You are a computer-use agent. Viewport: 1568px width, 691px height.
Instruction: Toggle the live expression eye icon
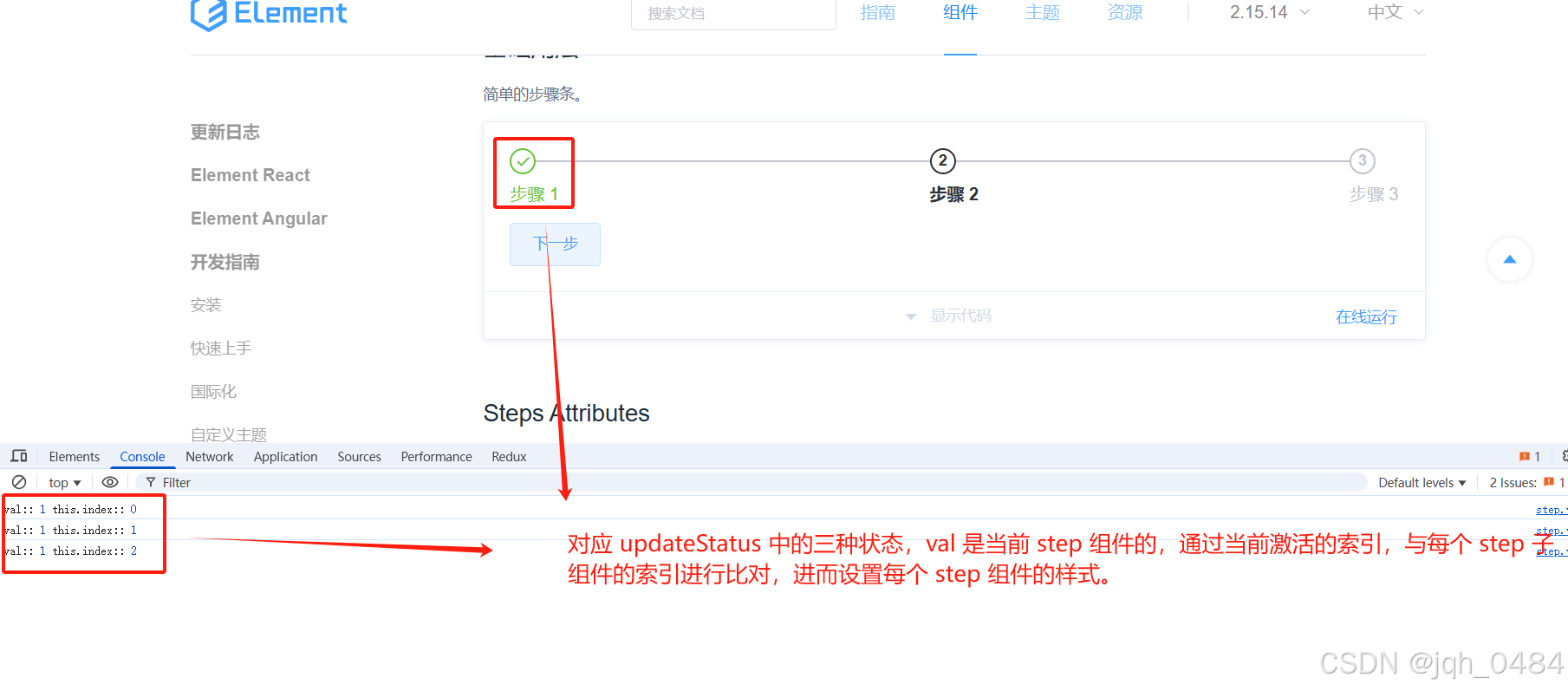coord(110,482)
